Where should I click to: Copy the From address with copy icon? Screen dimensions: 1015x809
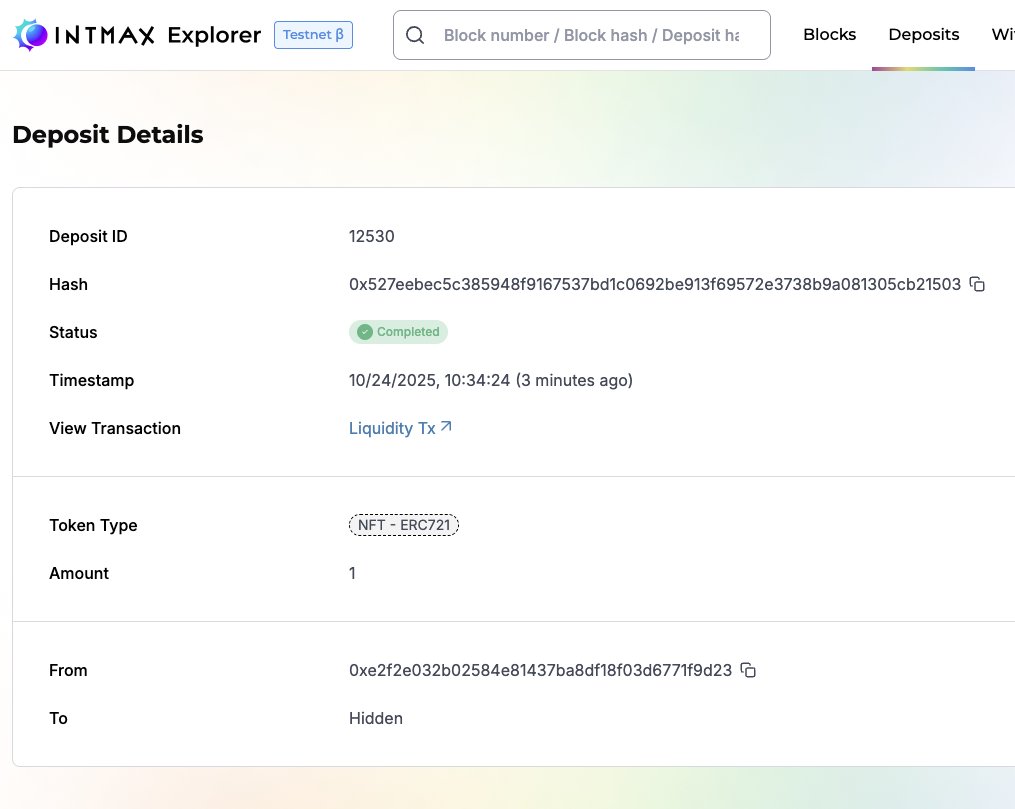tap(748, 670)
